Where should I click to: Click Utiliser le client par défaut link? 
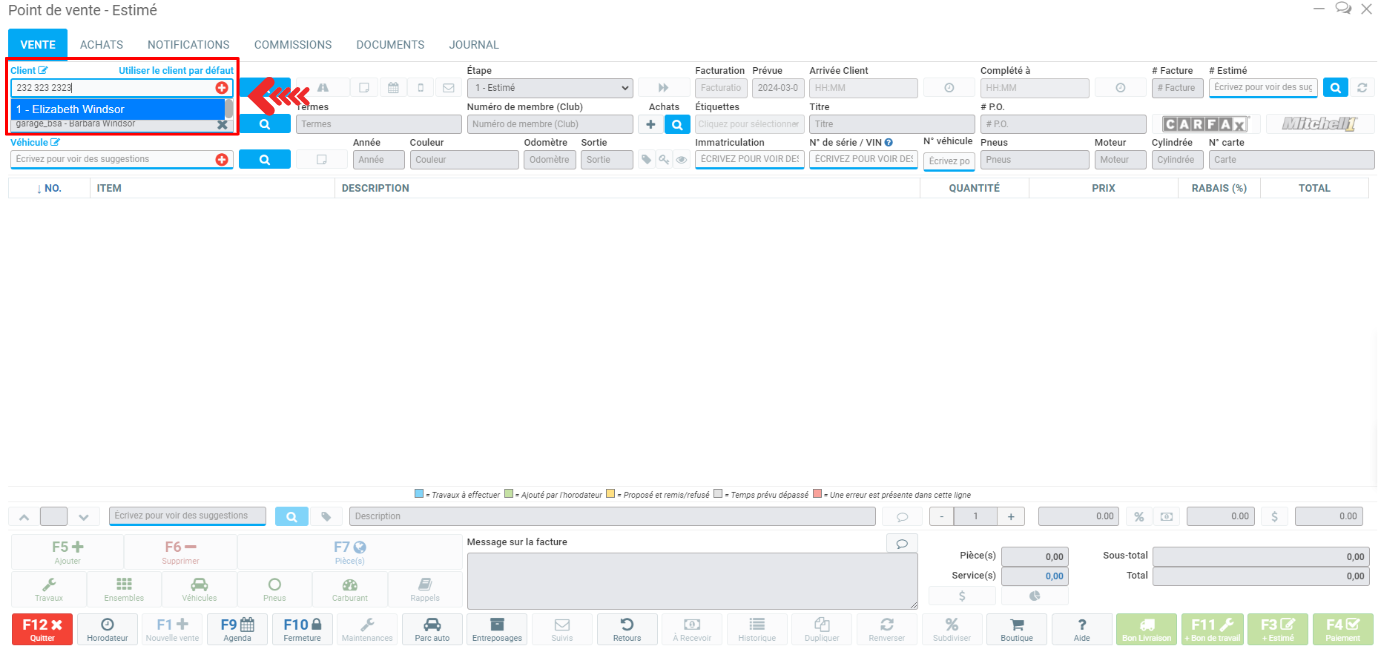[x=176, y=71]
